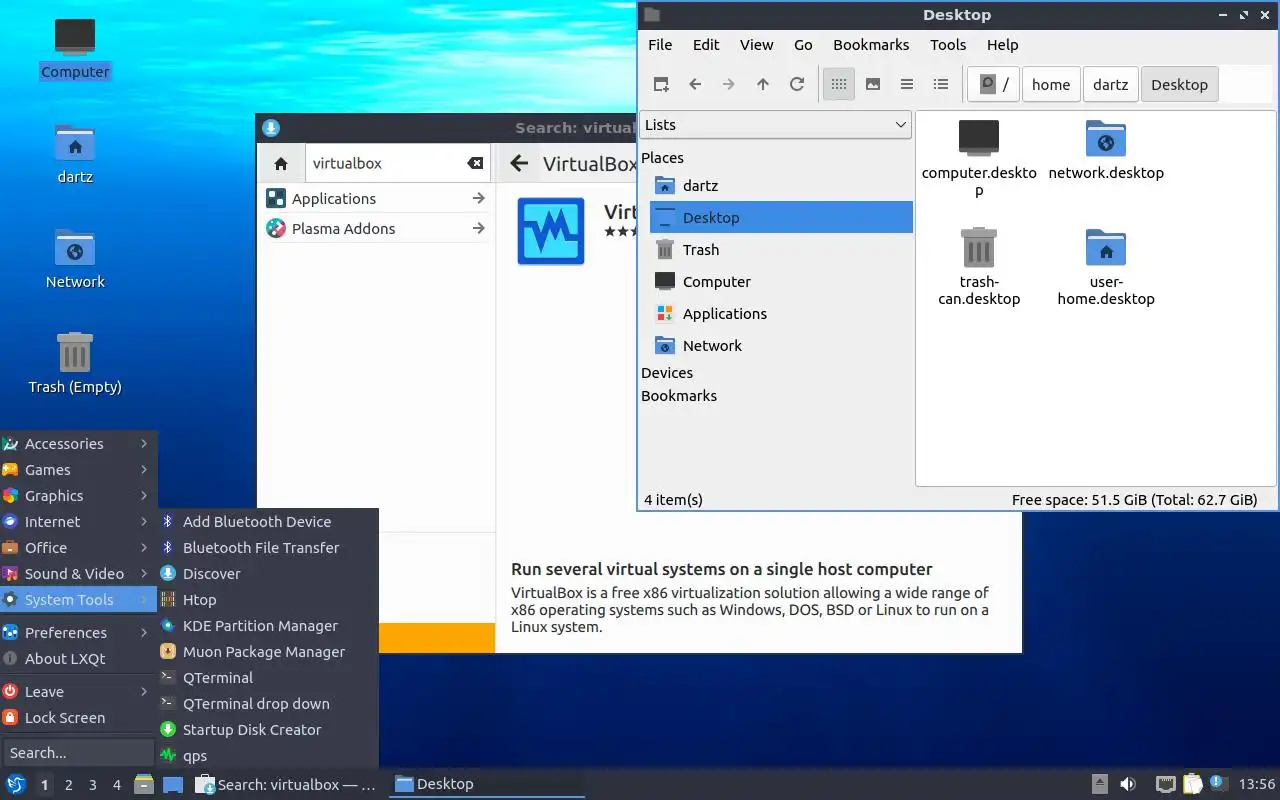Launch Add Bluetooth Device
The width and height of the screenshot is (1280, 800).
(268, 522)
